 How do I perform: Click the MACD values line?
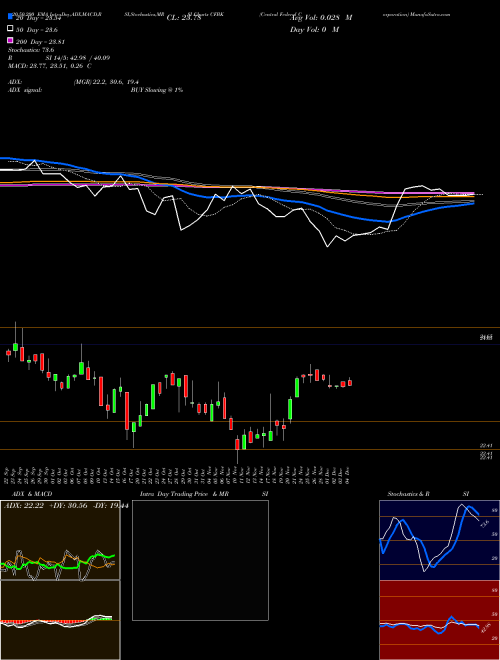tap(50, 66)
